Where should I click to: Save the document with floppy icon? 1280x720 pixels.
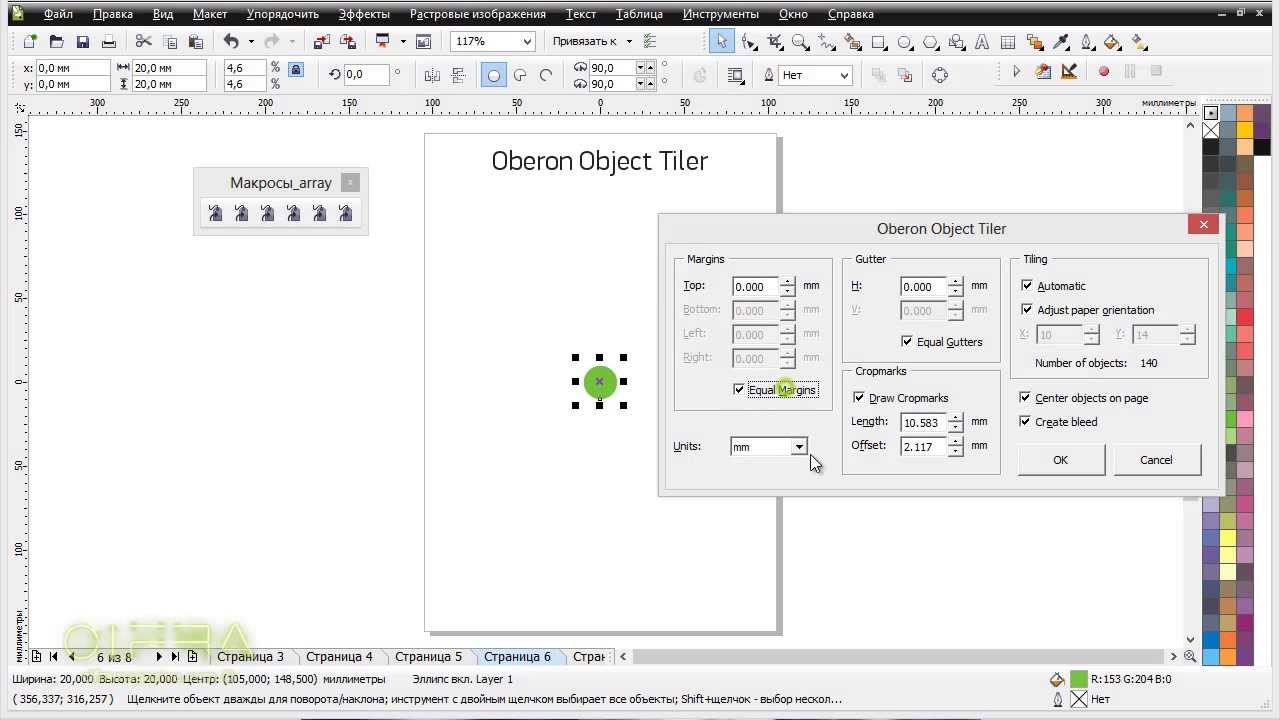tap(83, 42)
